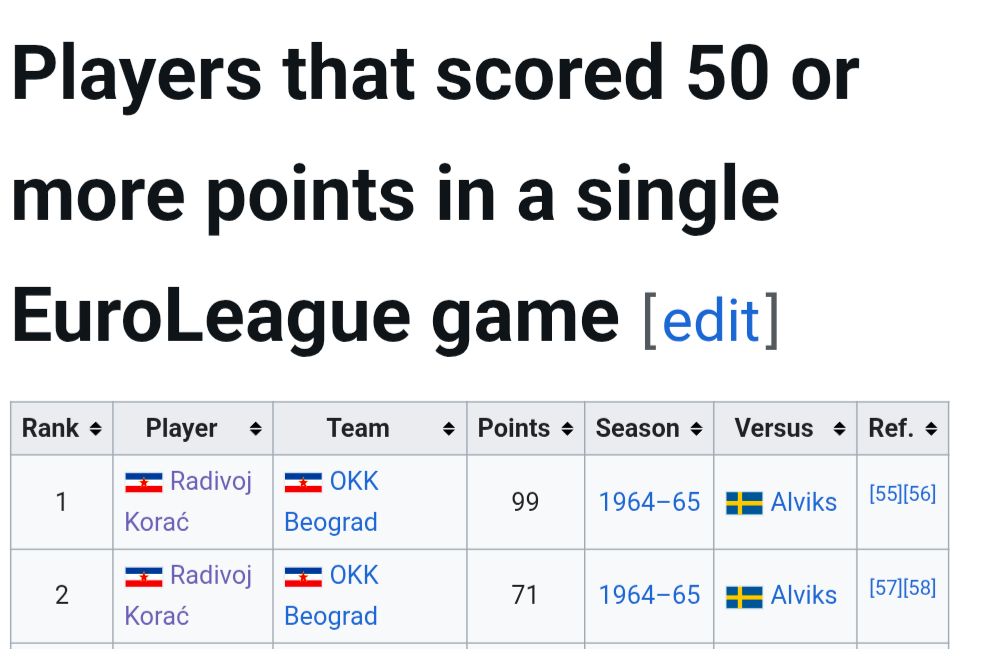The width and height of the screenshot is (1008, 649).
Task: Sort table by Player column arrows
Action: (255, 429)
